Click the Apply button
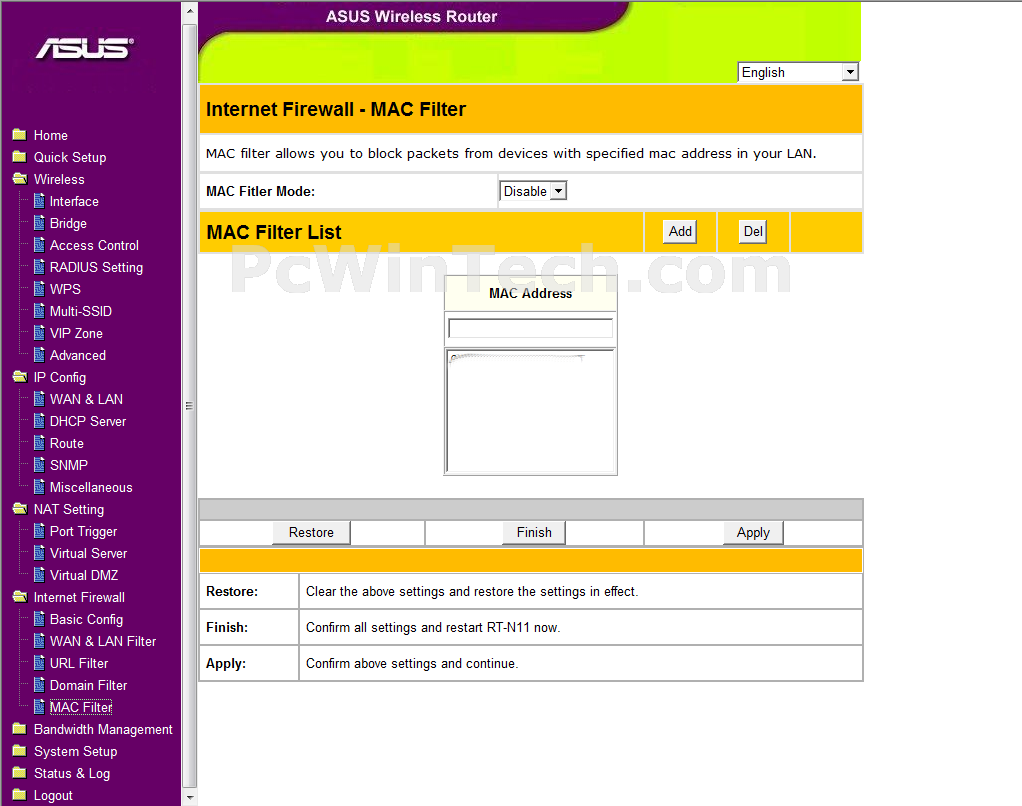Screen dimensions: 1022x806 [753, 532]
